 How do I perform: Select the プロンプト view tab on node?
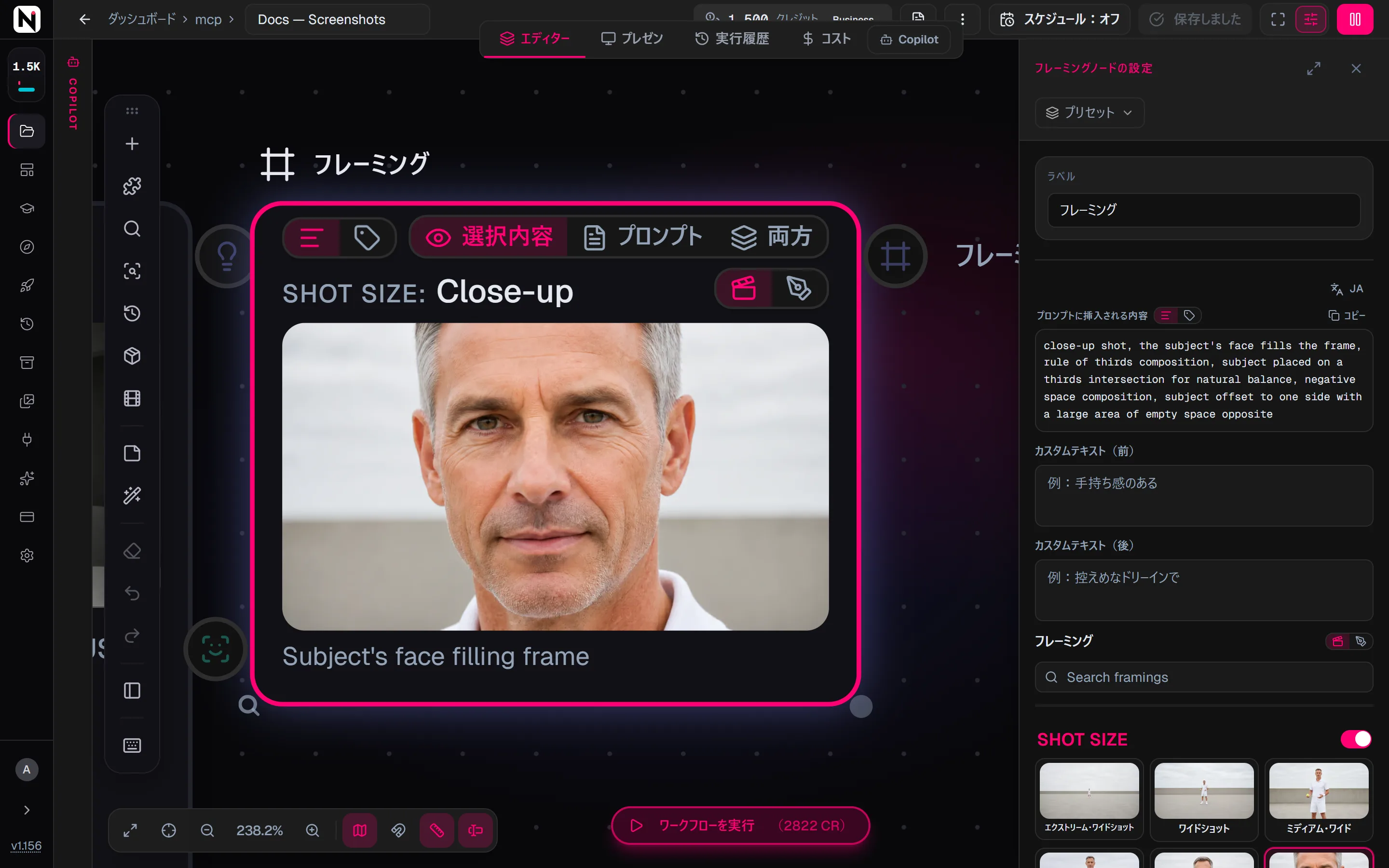(x=643, y=236)
